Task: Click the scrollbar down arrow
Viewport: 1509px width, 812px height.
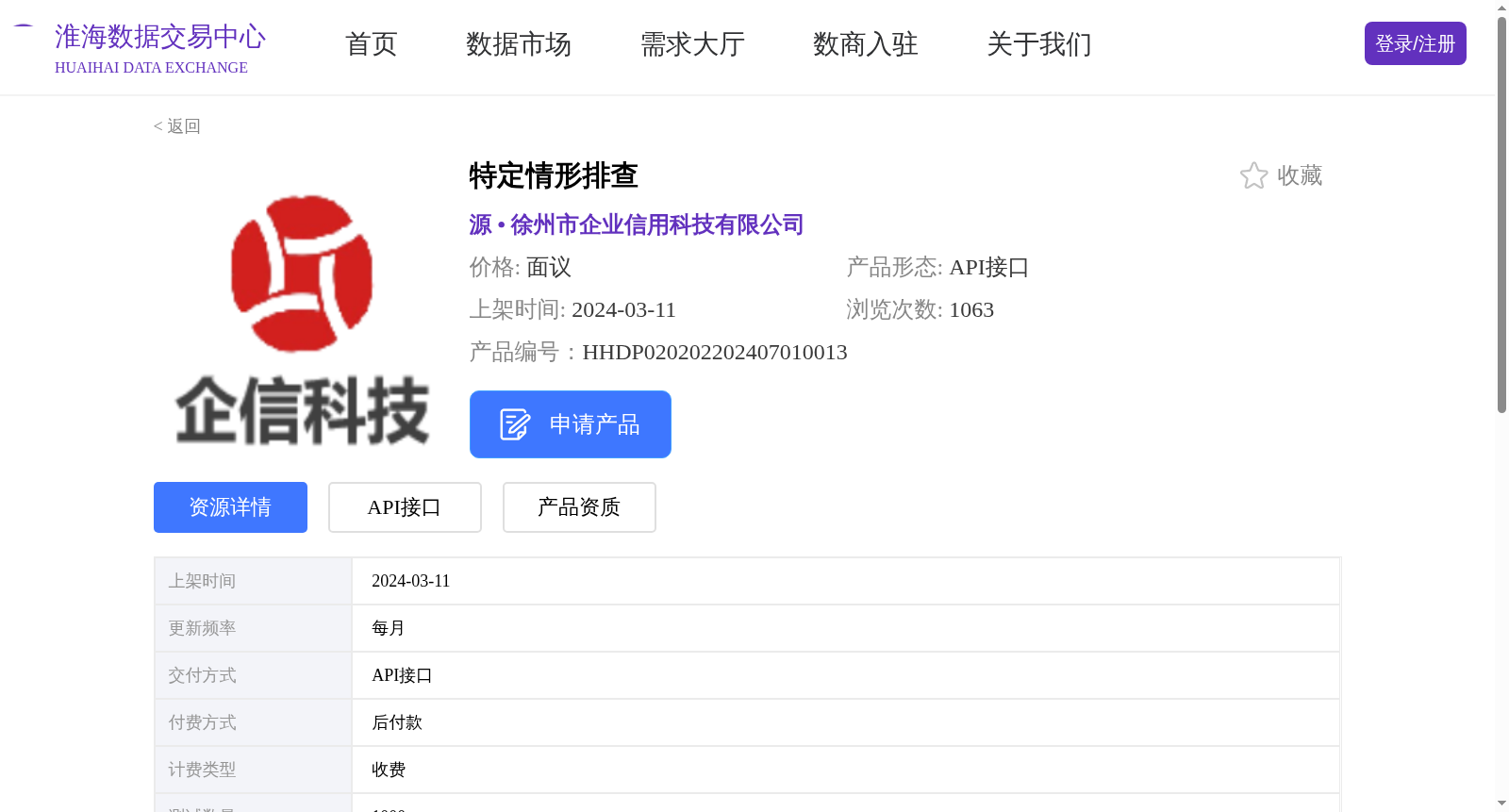Action: pos(1501,804)
